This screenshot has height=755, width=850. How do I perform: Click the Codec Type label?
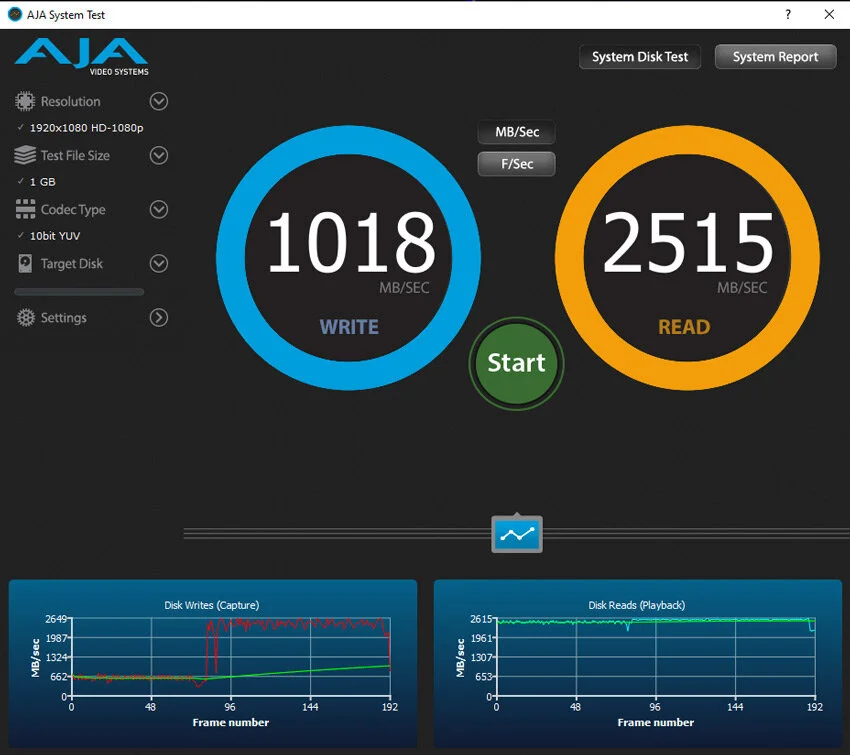click(73, 210)
